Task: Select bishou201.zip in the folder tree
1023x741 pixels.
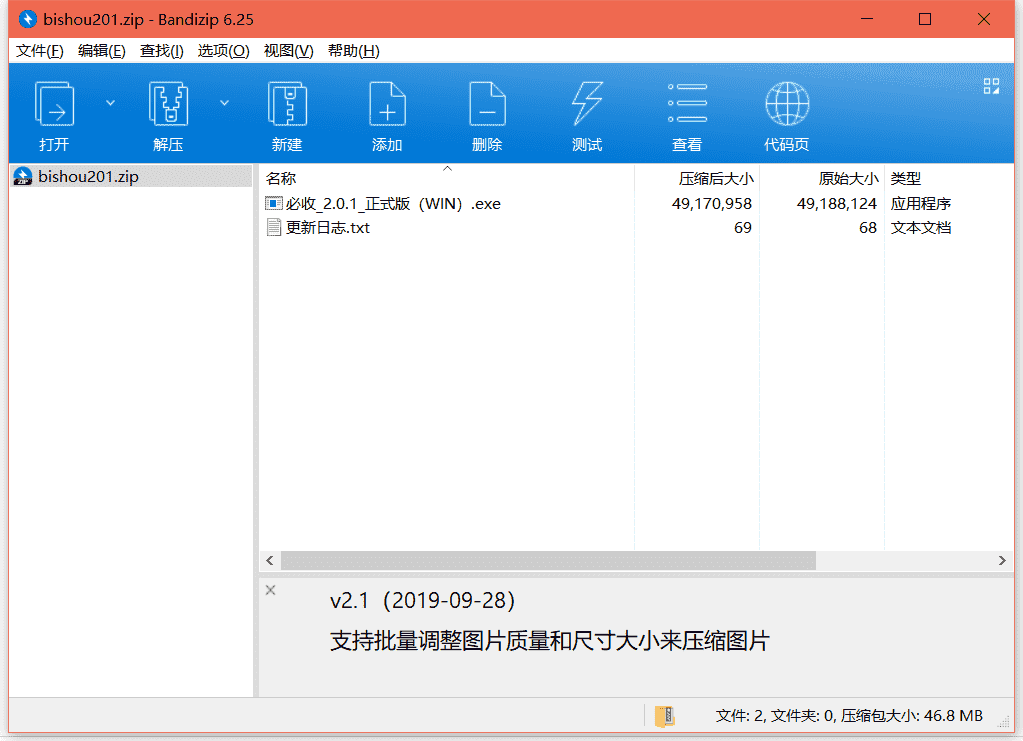Action: point(88,177)
